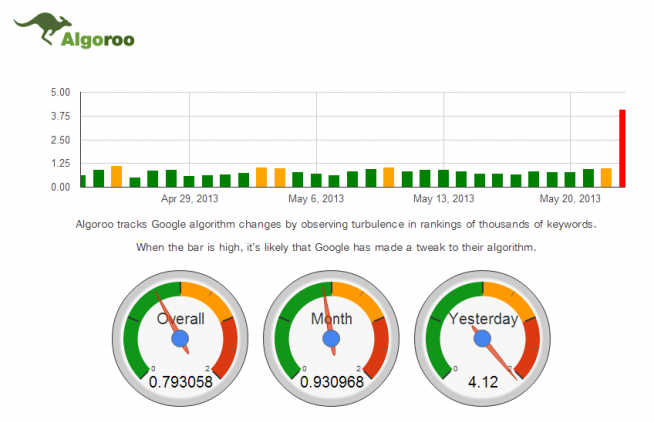Click the 'May 20, 2013' date label
The image size is (654, 423).
point(570,199)
